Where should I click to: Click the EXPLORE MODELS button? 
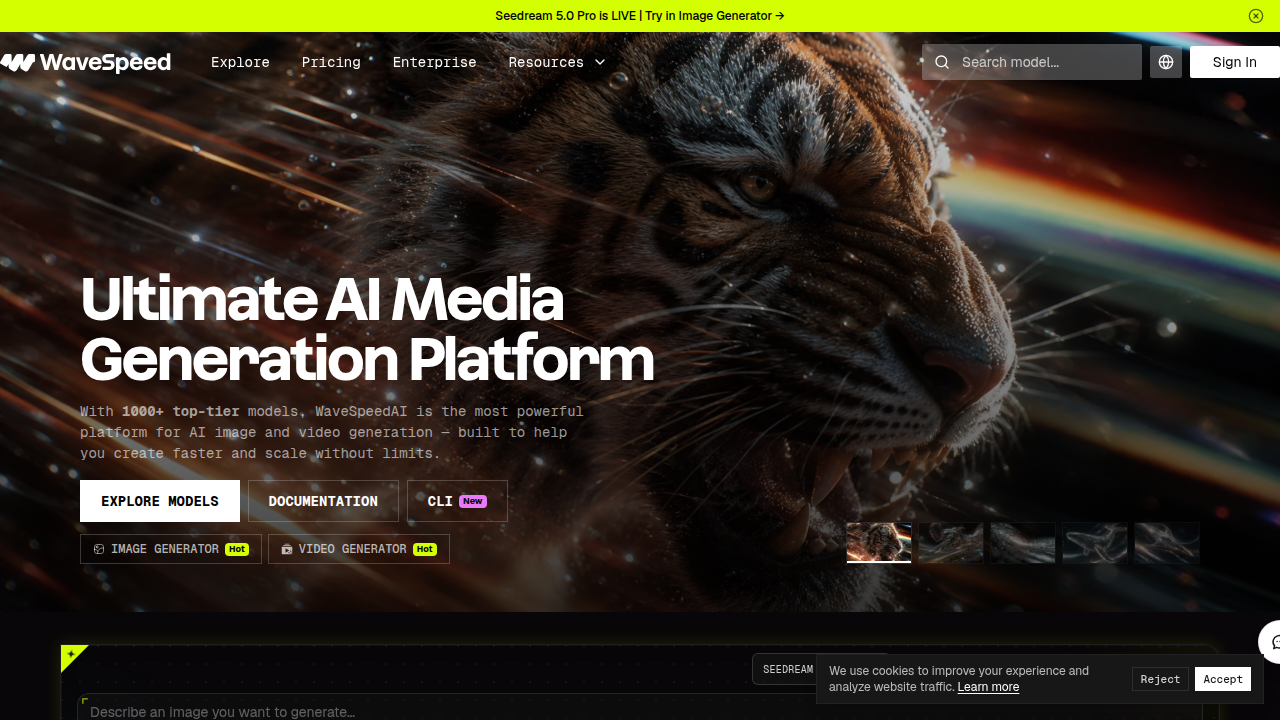[x=160, y=501]
